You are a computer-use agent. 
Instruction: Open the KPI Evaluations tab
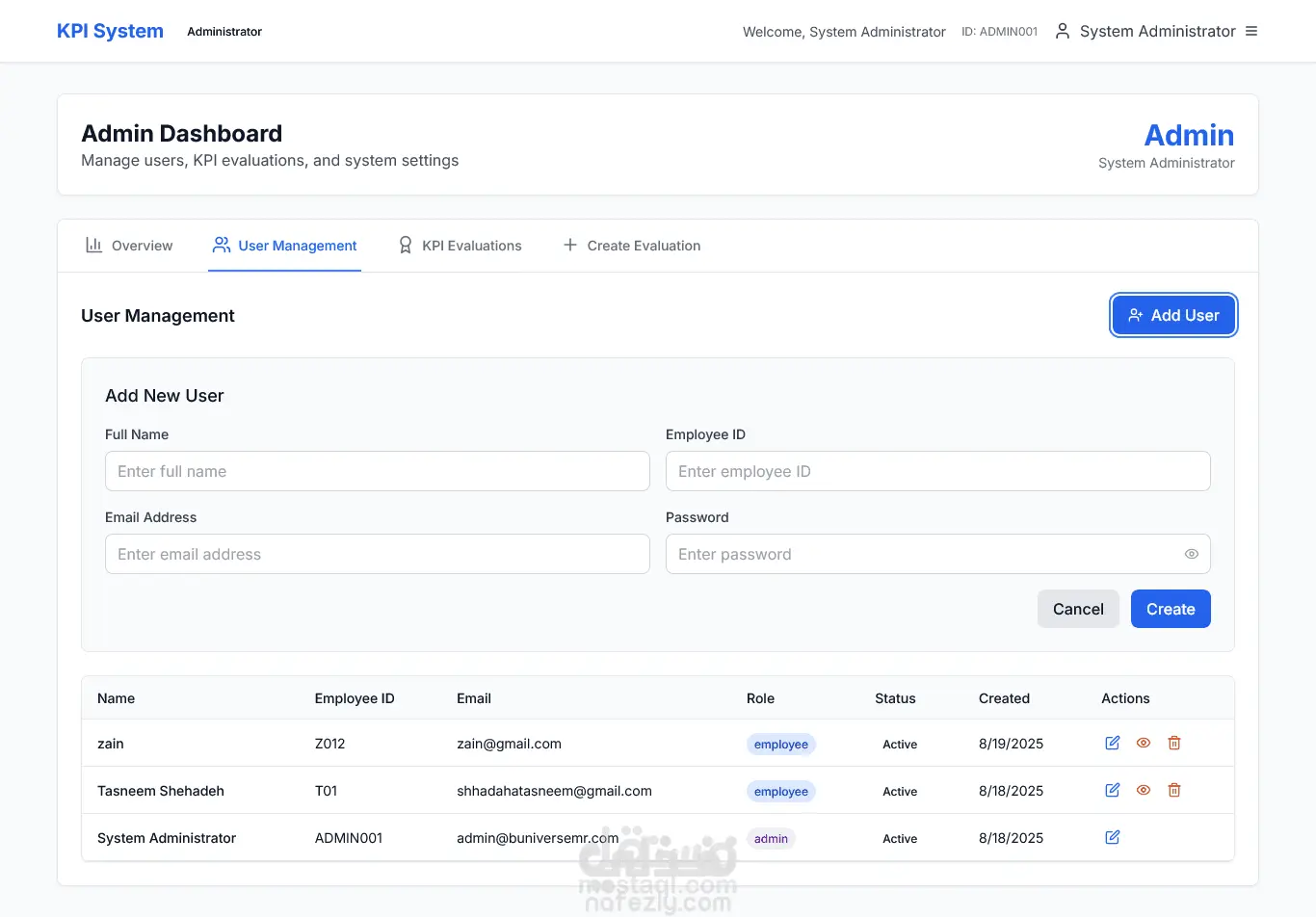[x=461, y=246]
